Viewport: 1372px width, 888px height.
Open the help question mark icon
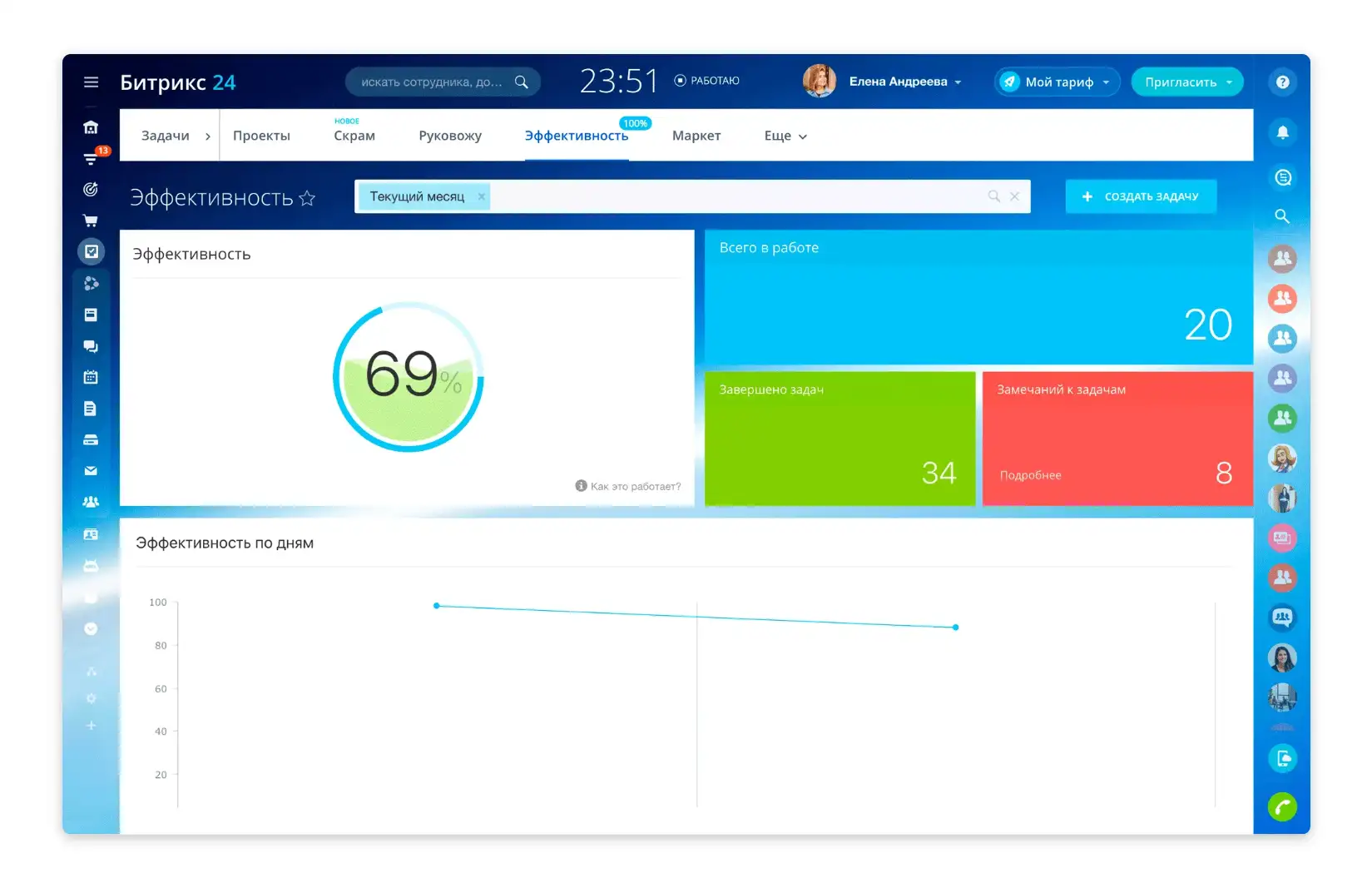pyautogui.click(x=1282, y=82)
